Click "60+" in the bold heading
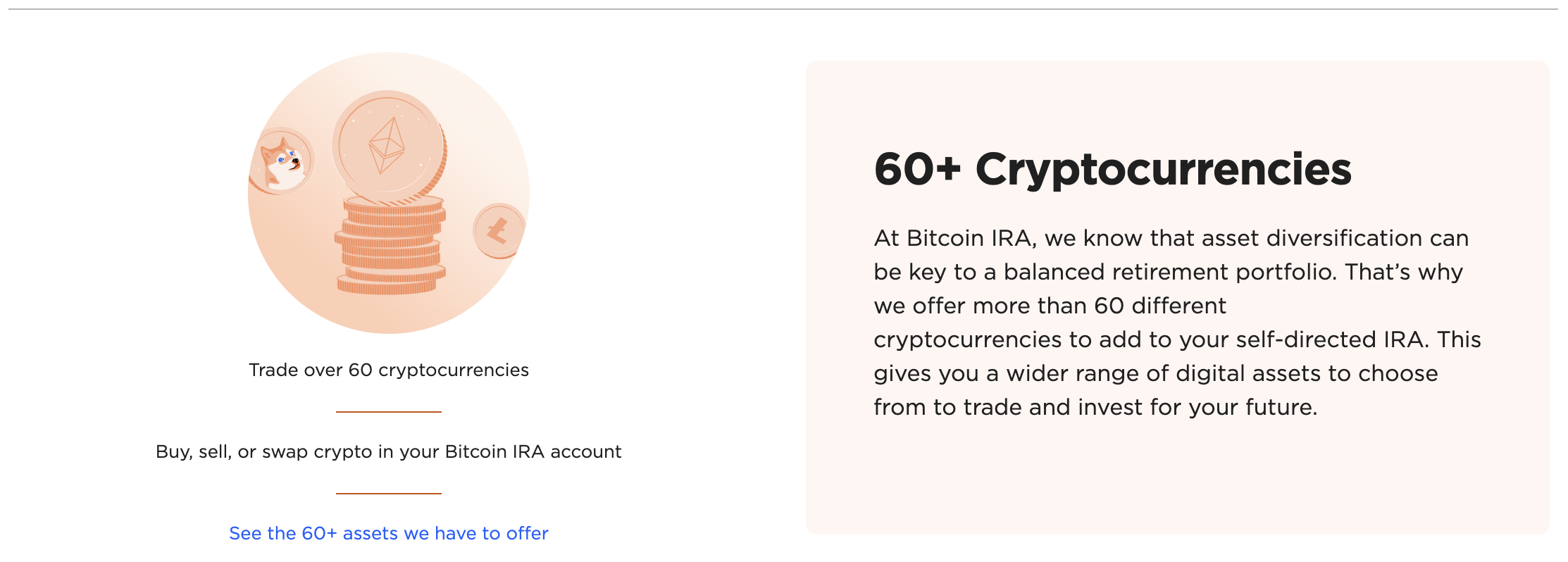This screenshot has height=562, width=1568. tap(917, 170)
